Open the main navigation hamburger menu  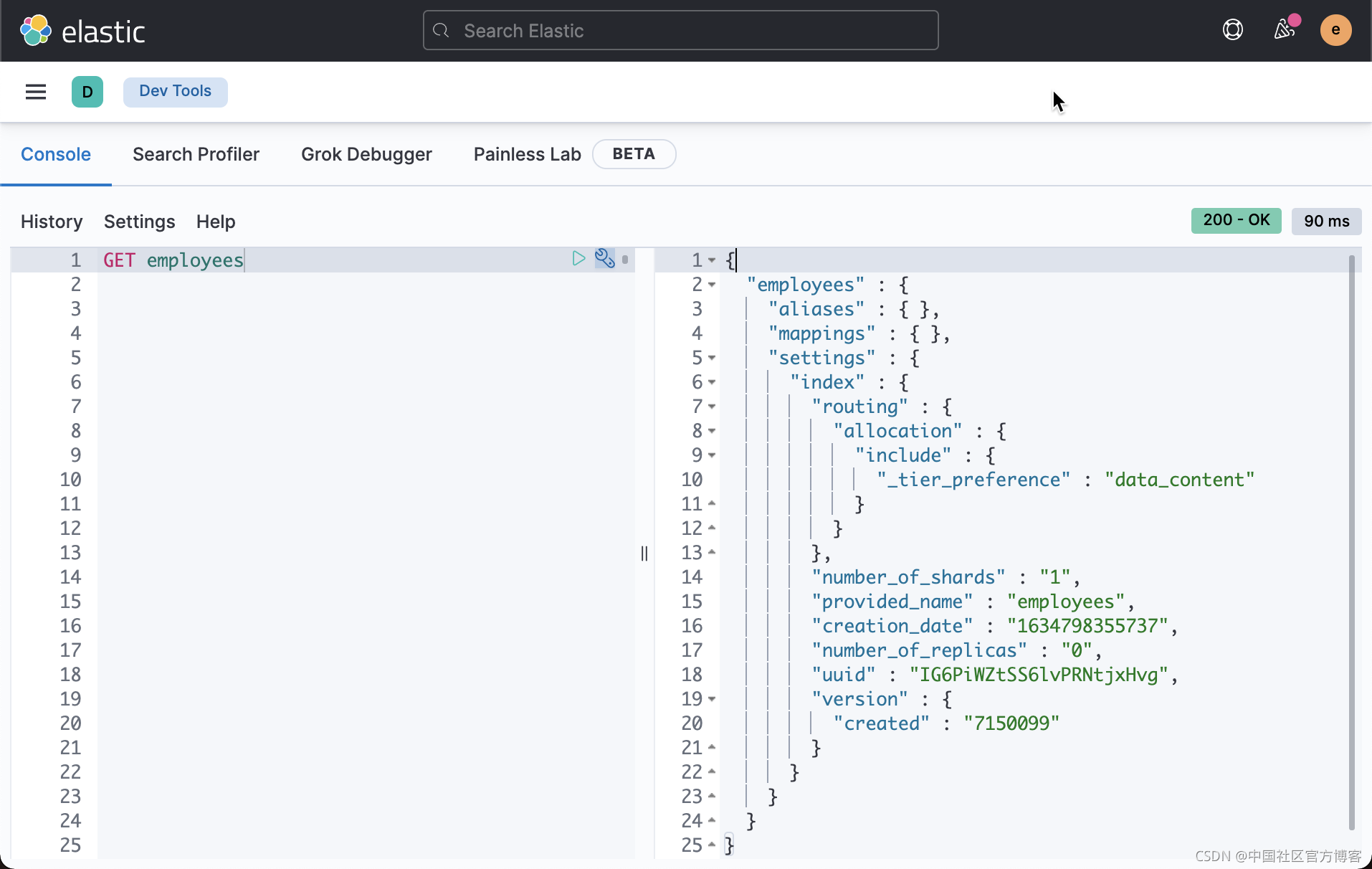point(35,92)
